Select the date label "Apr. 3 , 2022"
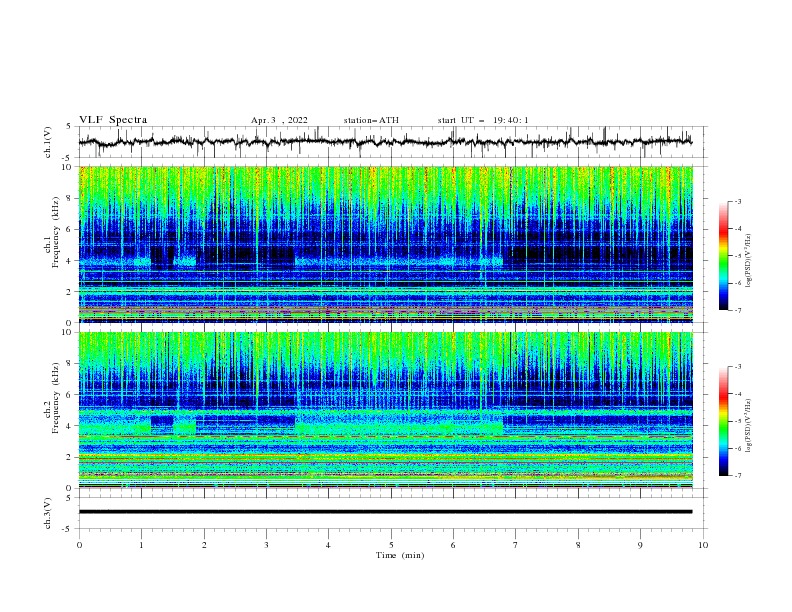This screenshot has width=792, height=612. coord(279,120)
